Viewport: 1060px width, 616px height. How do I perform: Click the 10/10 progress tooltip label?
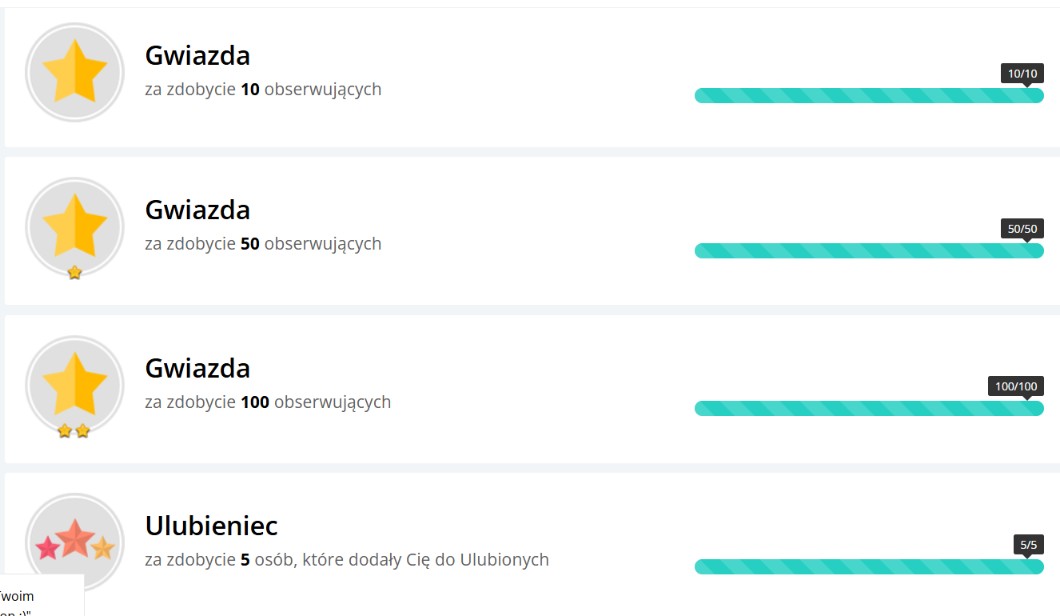click(1022, 73)
